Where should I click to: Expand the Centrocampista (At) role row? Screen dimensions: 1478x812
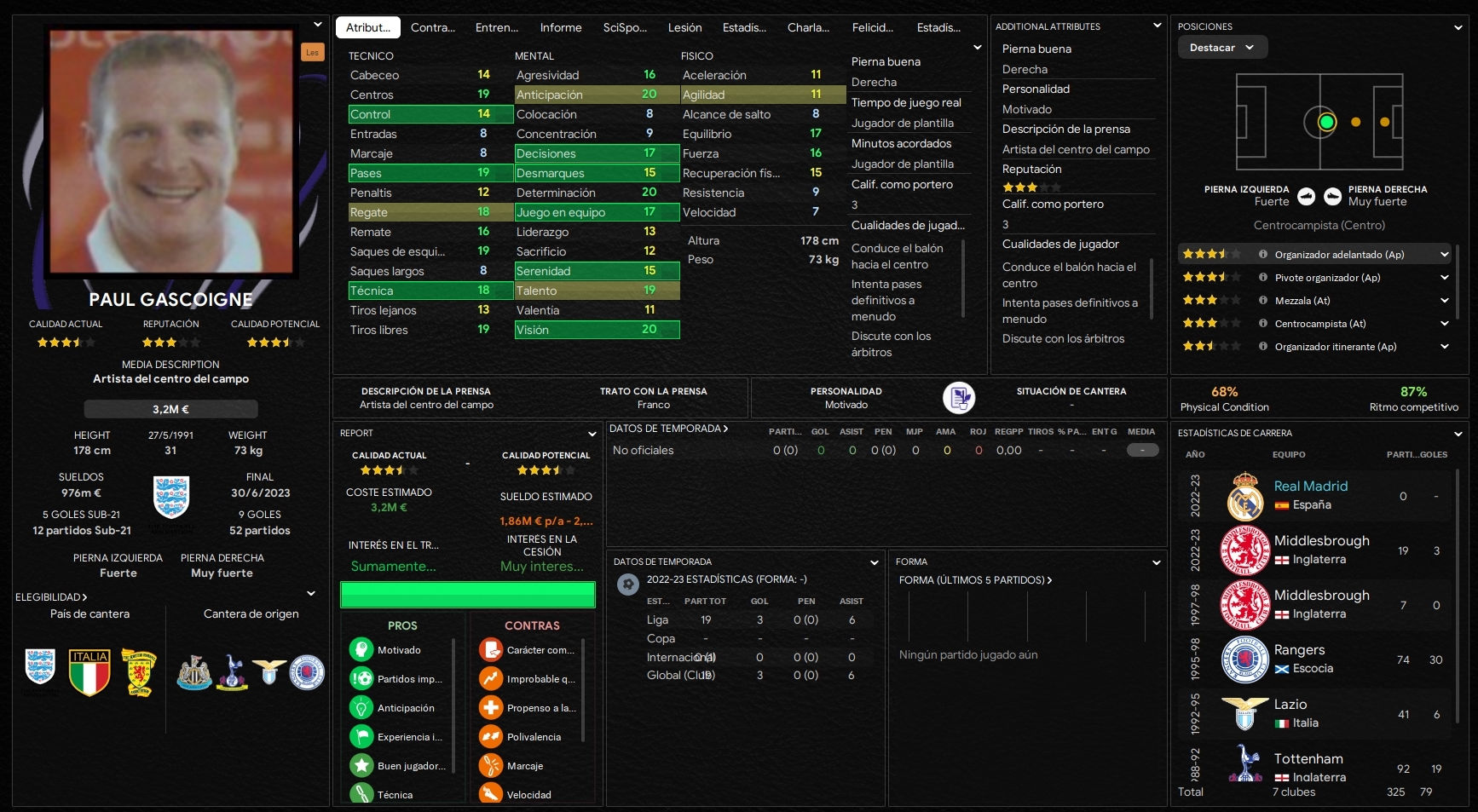[x=1445, y=324]
